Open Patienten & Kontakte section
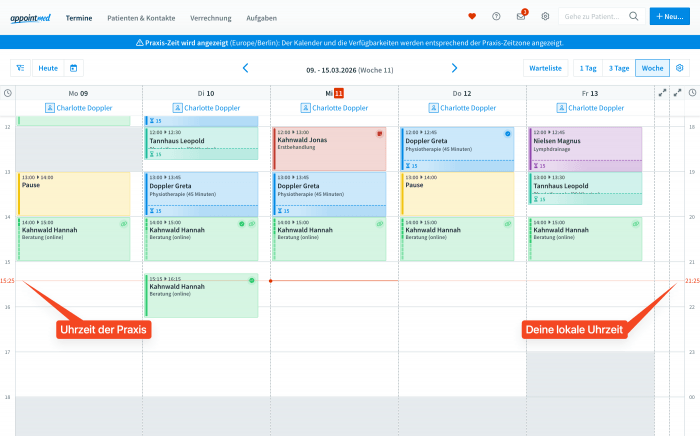Viewport: 700px width, 436px height. pos(141,18)
